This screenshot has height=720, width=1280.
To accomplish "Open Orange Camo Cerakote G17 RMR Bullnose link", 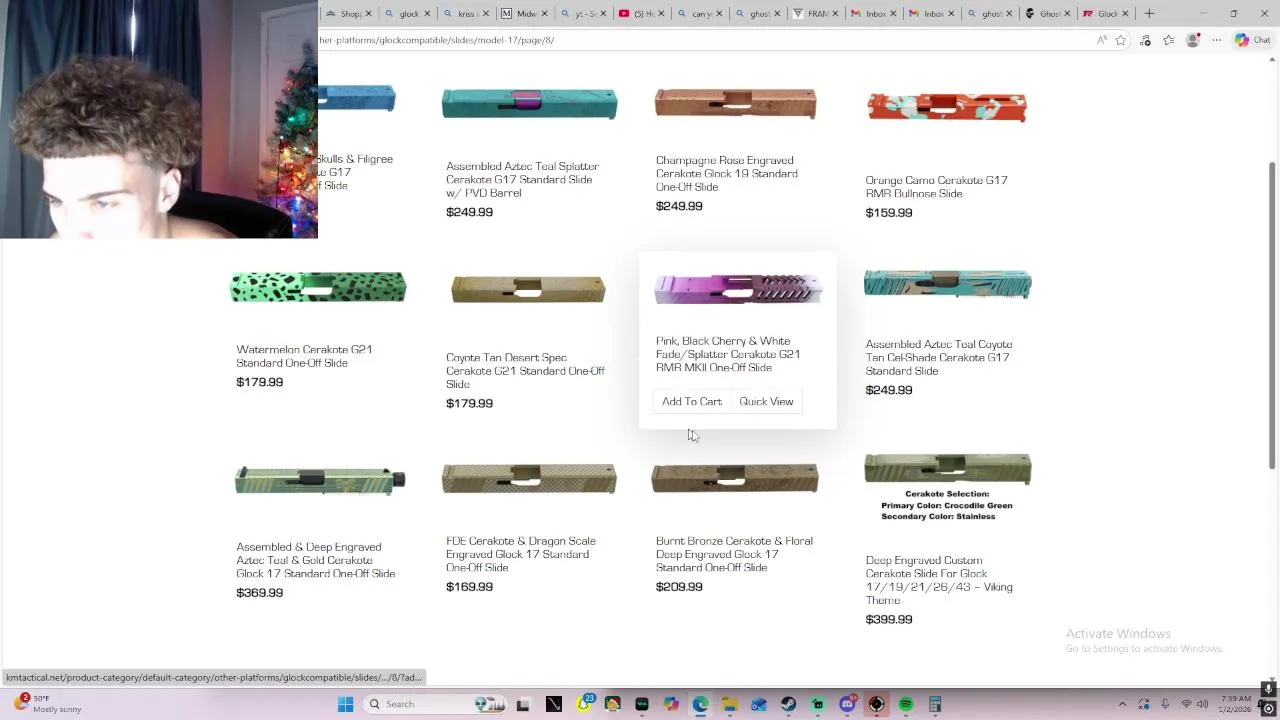I will 936,187.
